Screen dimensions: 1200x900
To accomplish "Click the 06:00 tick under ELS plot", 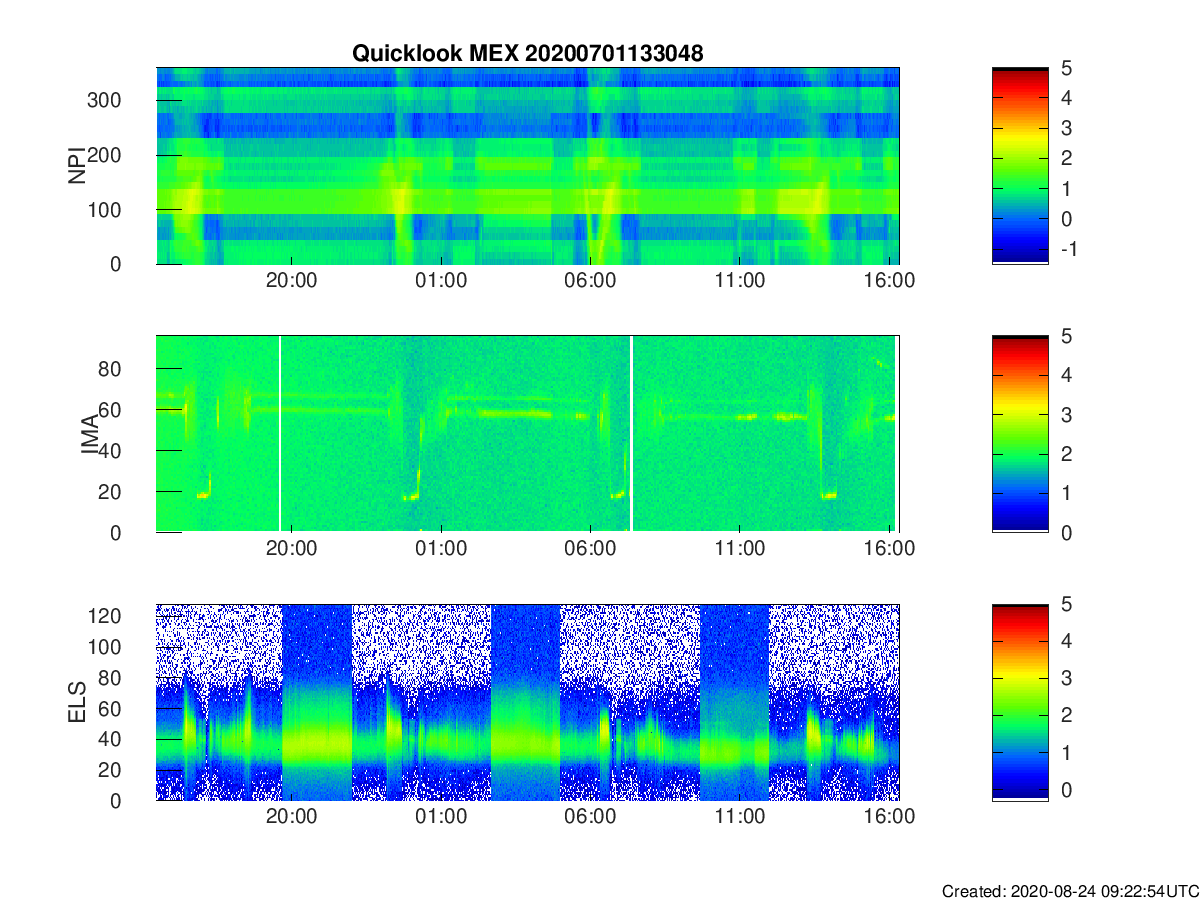I will (x=590, y=817).
